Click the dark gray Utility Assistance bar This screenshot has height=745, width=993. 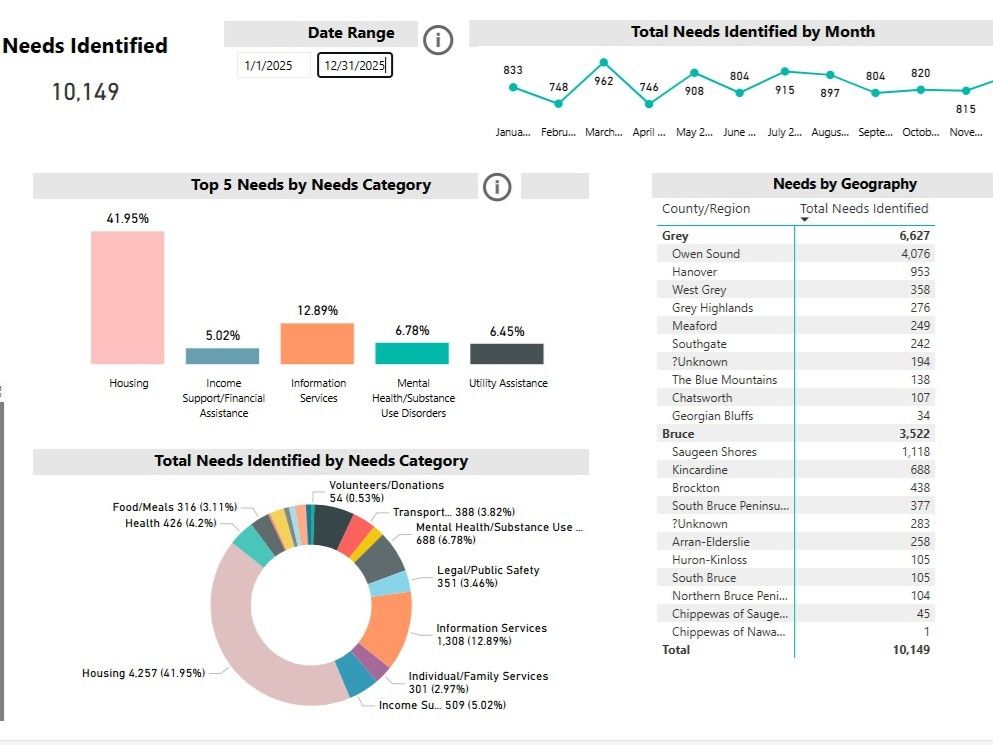(x=507, y=354)
